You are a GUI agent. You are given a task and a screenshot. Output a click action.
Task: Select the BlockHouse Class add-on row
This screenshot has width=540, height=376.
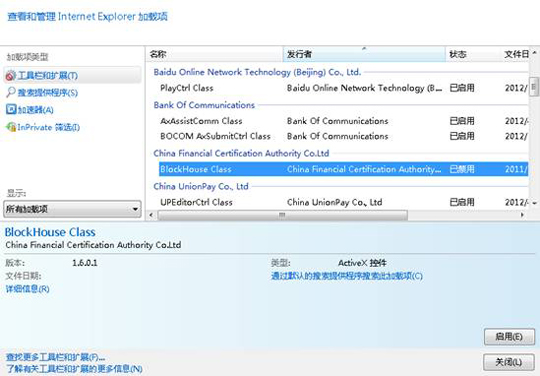343,169
